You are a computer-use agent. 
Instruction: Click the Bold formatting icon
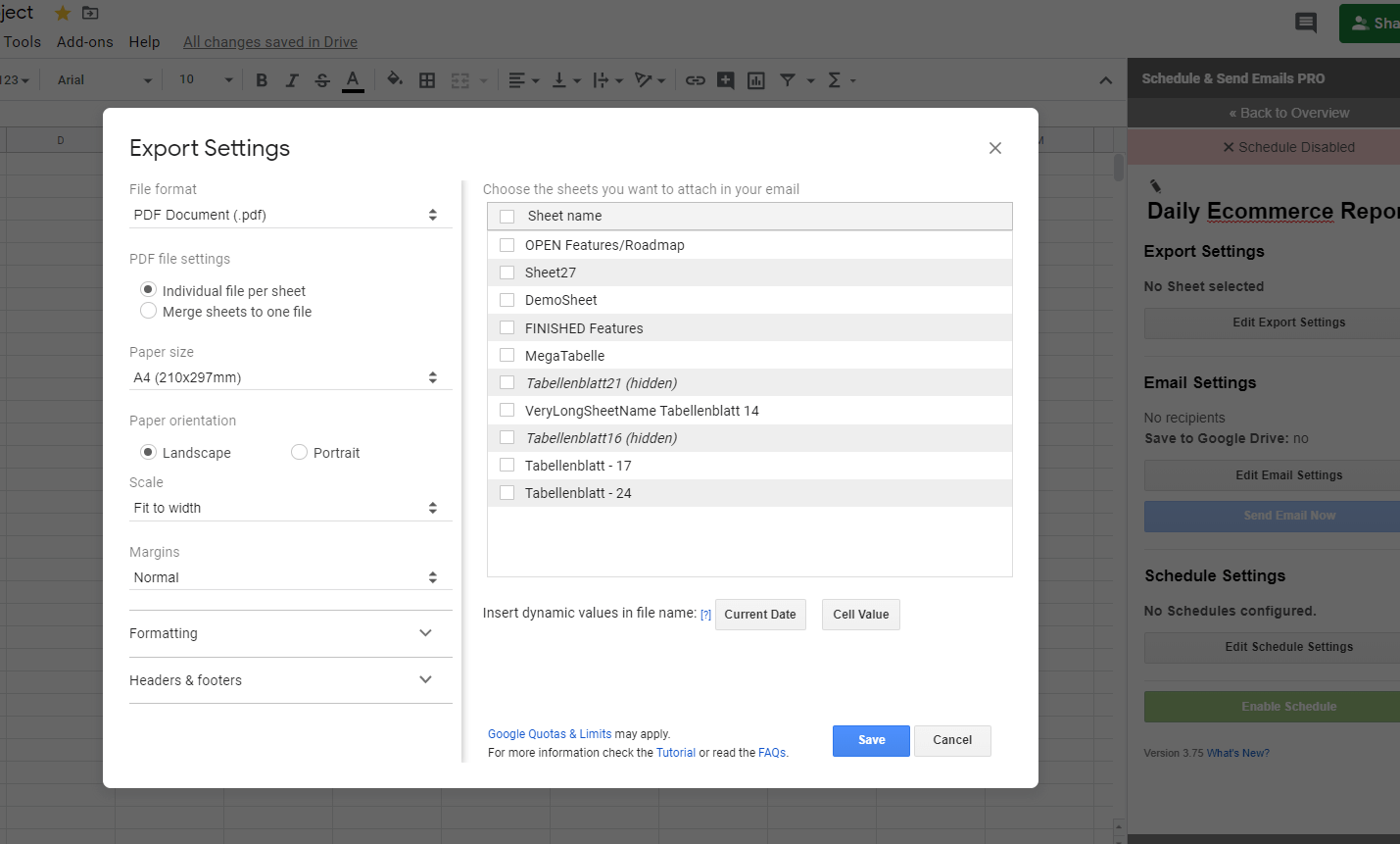tap(262, 80)
